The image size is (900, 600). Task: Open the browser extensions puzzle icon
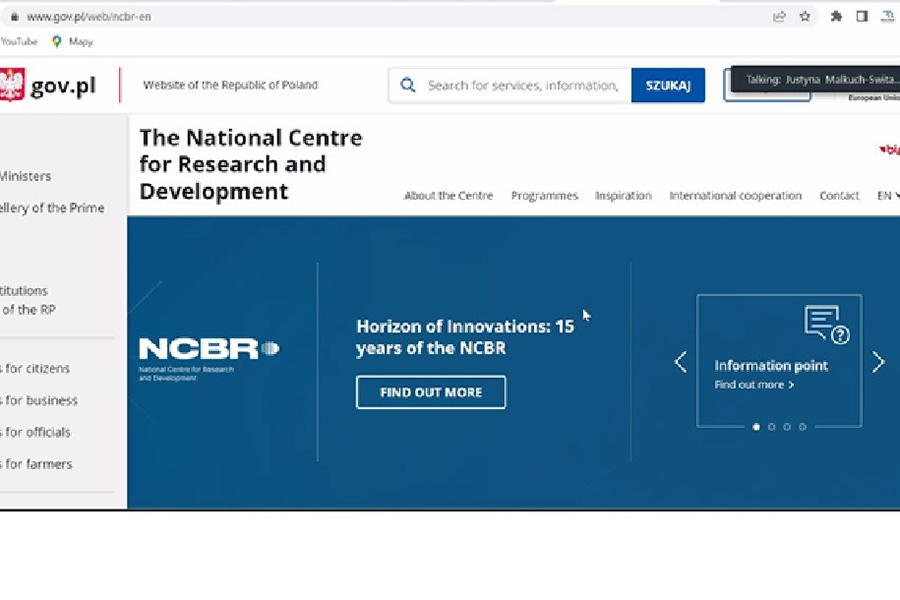click(x=836, y=17)
